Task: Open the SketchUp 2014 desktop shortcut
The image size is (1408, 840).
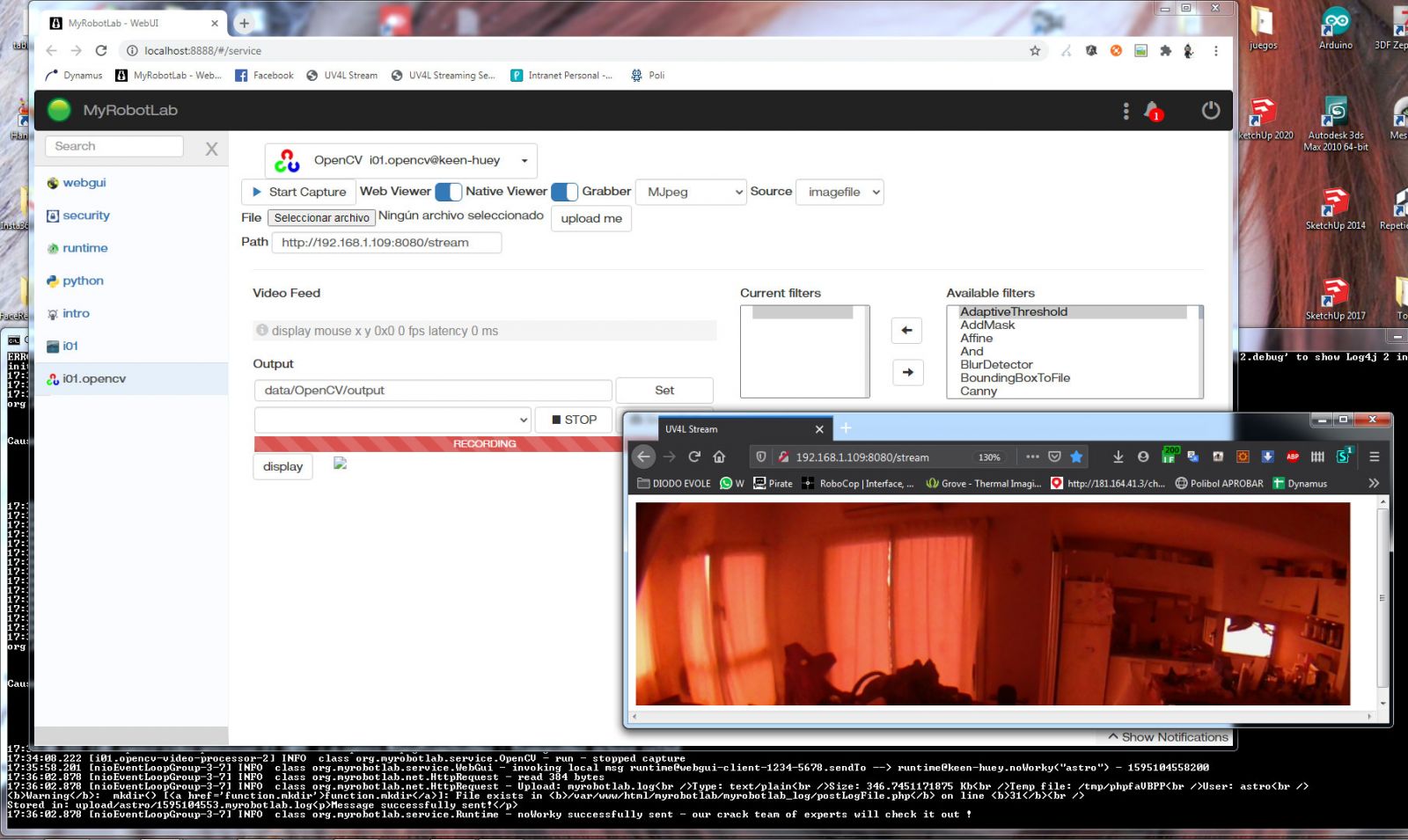Action: pos(1335,208)
